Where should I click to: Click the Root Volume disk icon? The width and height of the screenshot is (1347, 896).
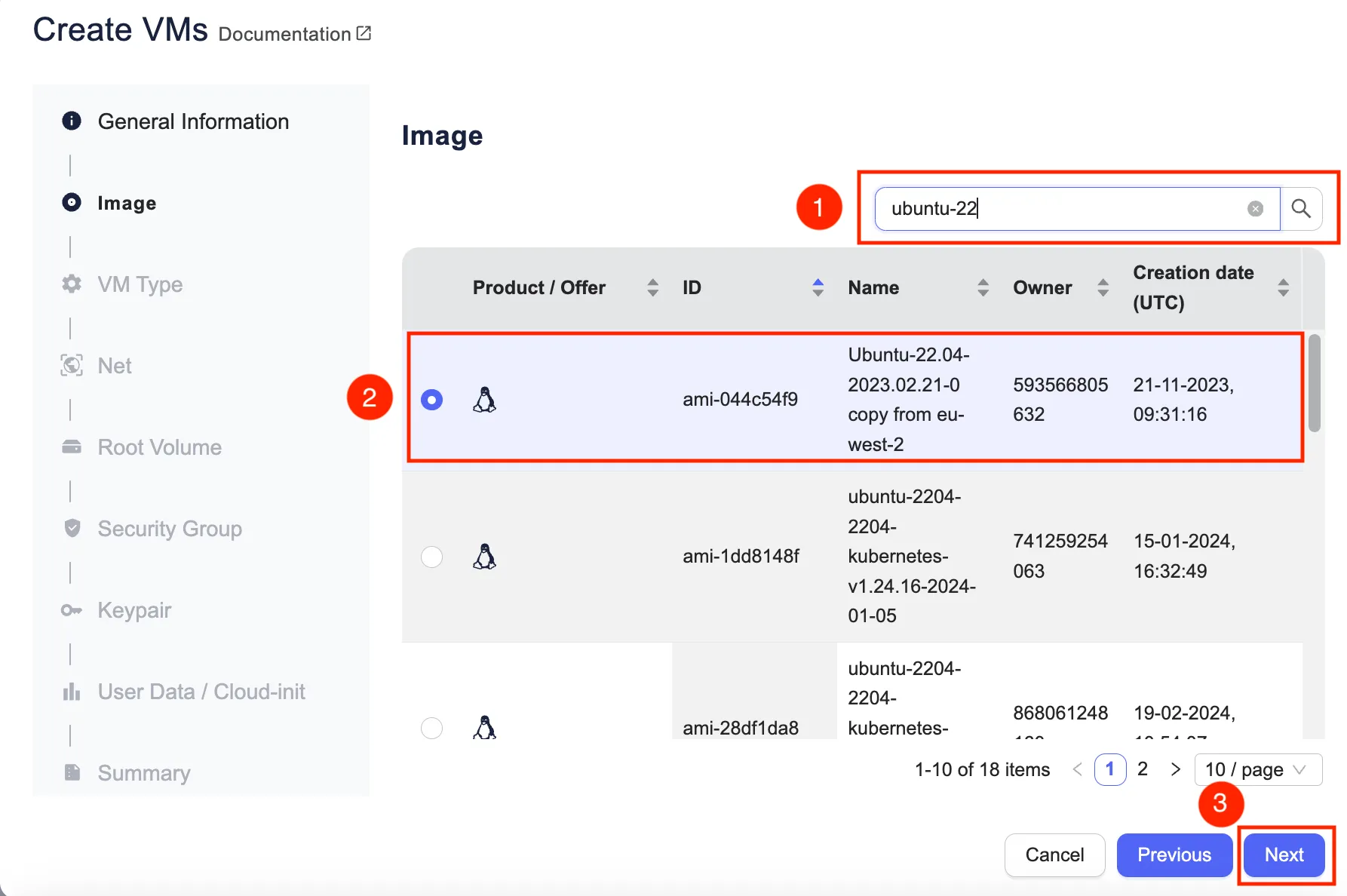pyautogui.click(x=72, y=447)
